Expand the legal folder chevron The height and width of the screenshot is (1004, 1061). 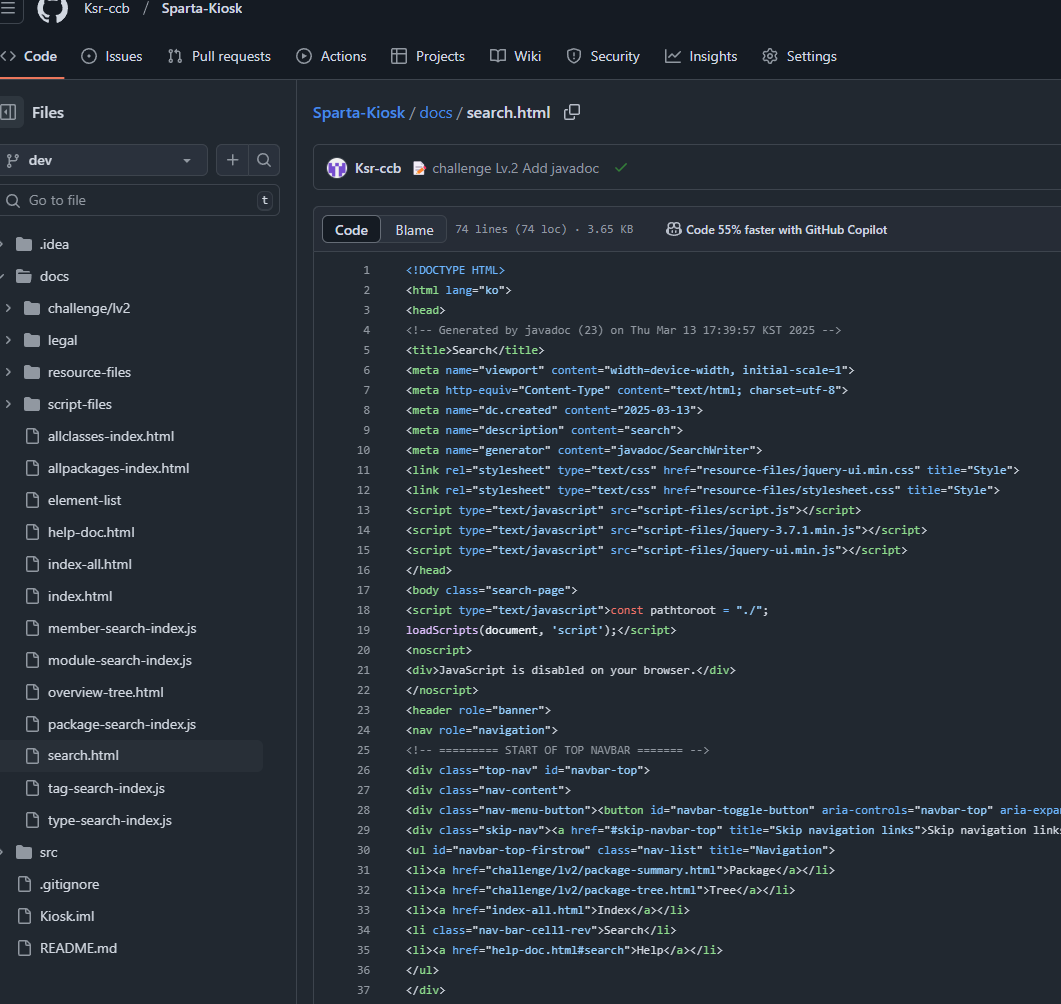[x=8, y=340]
